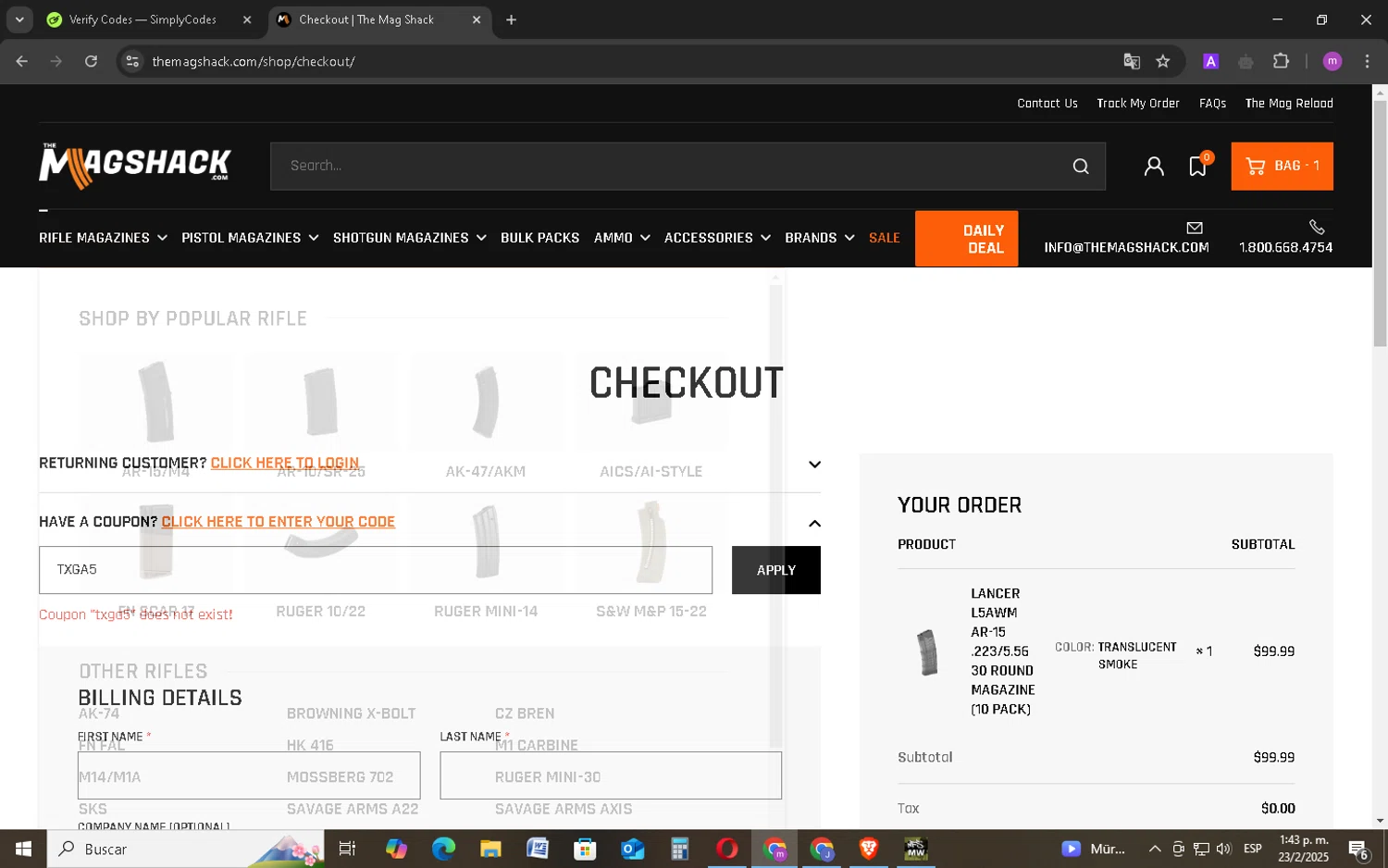
Task: Click the MagShack logo
Action: pyautogui.click(x=135, y=166)
